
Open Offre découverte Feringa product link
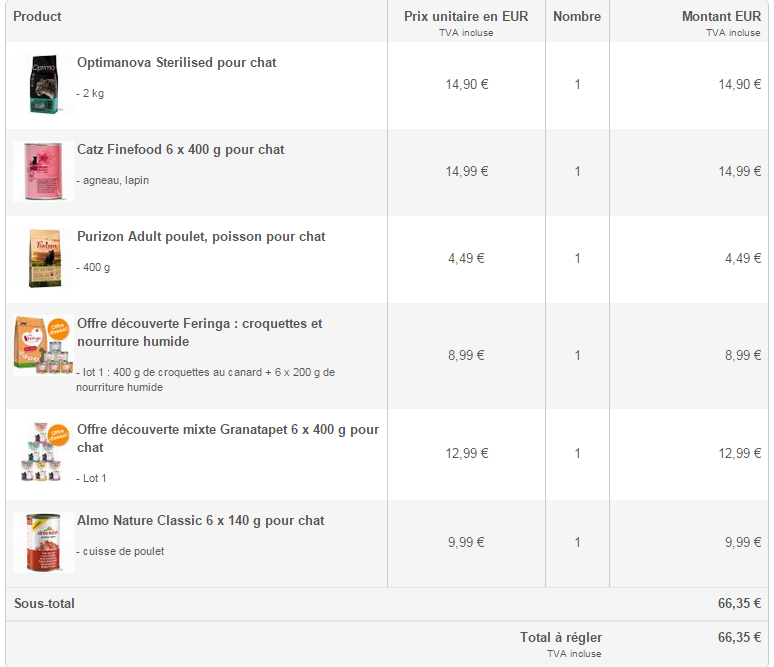pos(199,324)
